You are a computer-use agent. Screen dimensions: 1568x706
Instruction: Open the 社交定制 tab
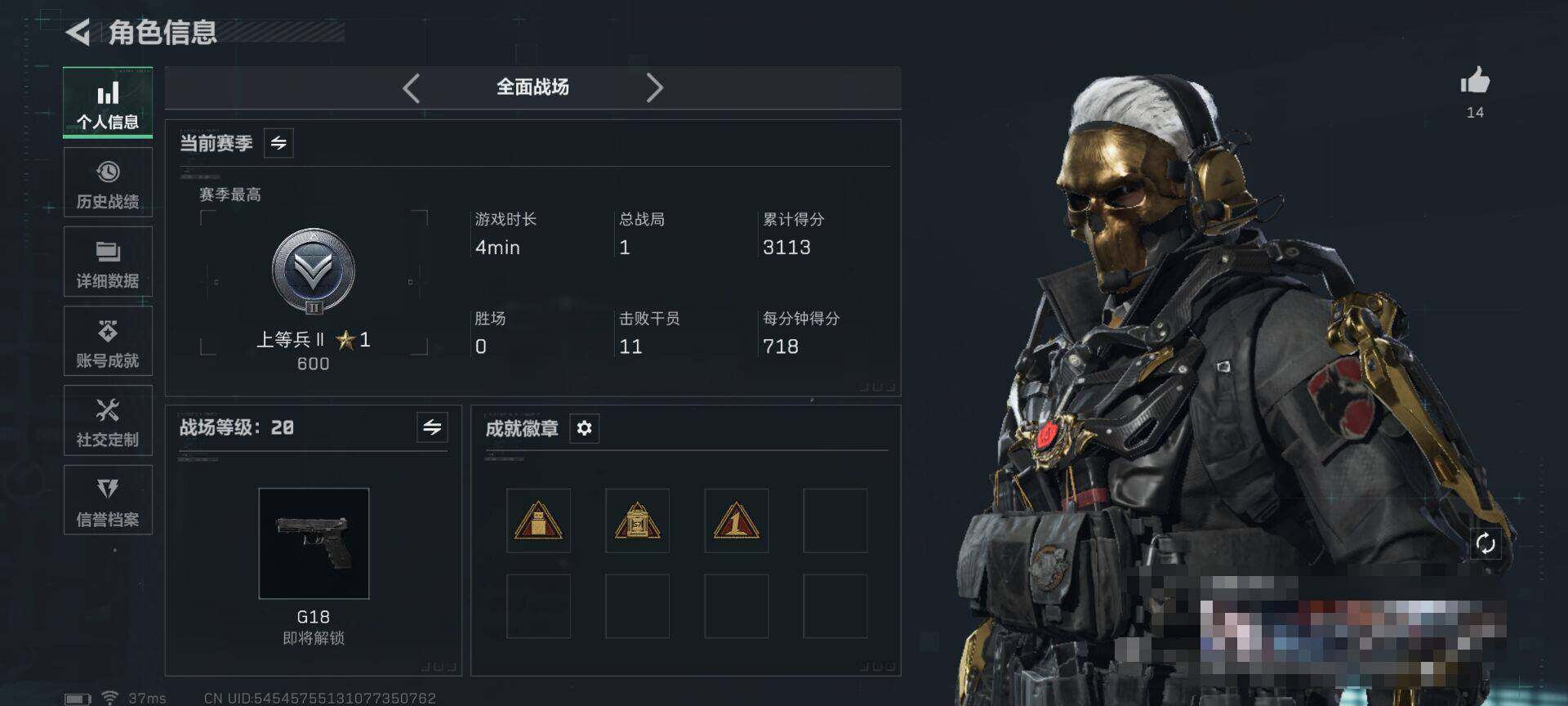coord(108,420)
